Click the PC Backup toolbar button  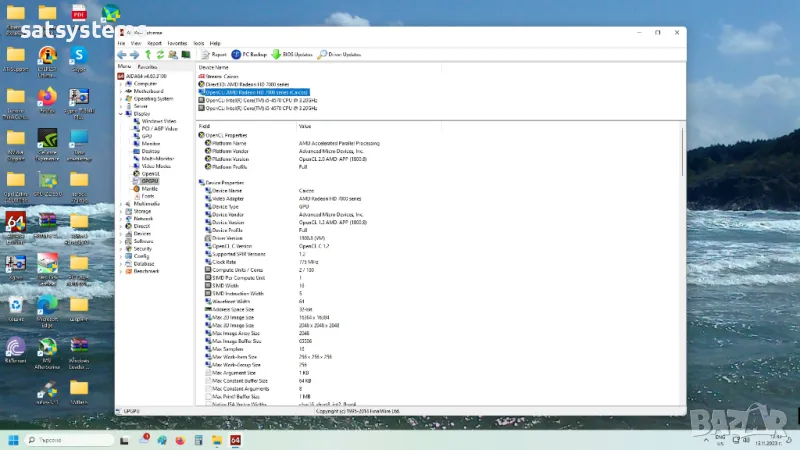(250, 55)
